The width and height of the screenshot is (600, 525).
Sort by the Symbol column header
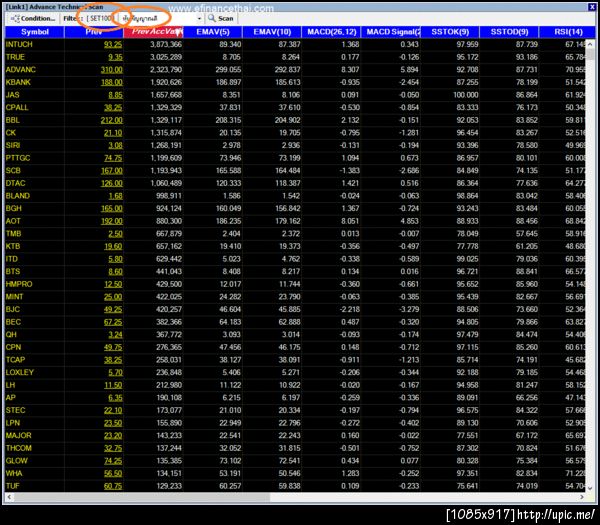(x=35, y=32)
